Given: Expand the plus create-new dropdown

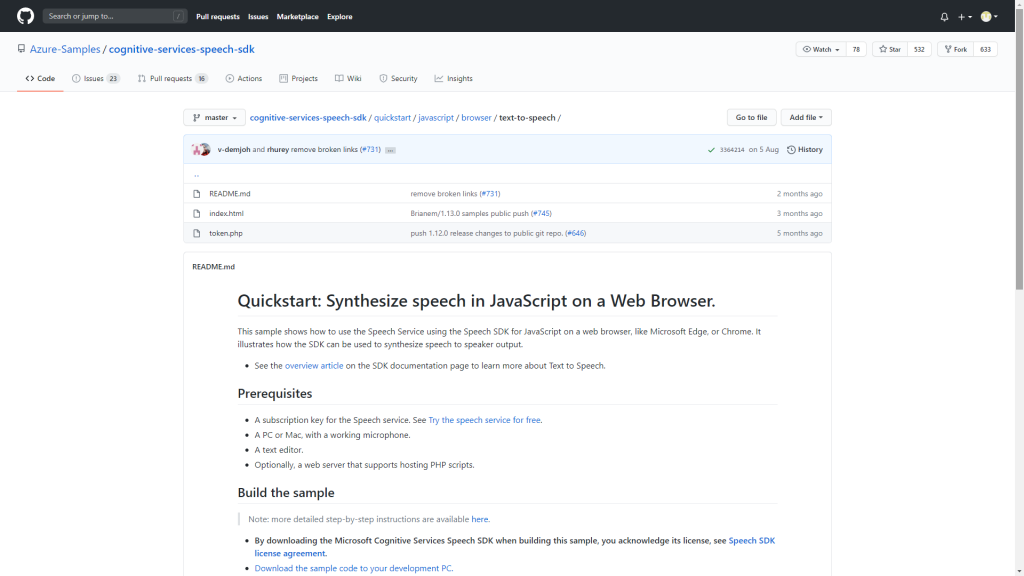Looking at the screenshot, I should [x=965, y=17].
